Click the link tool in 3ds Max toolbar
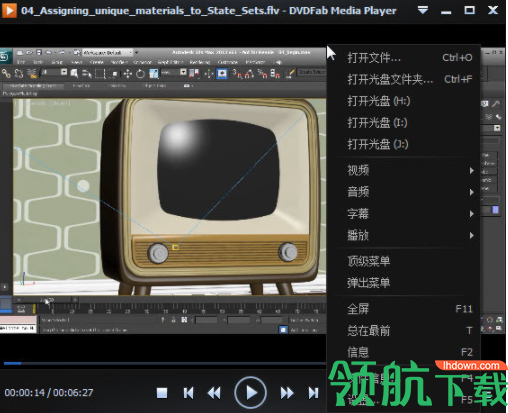This screenshot has width=508, height=413. pyautogui.click(x=6, y=73)
